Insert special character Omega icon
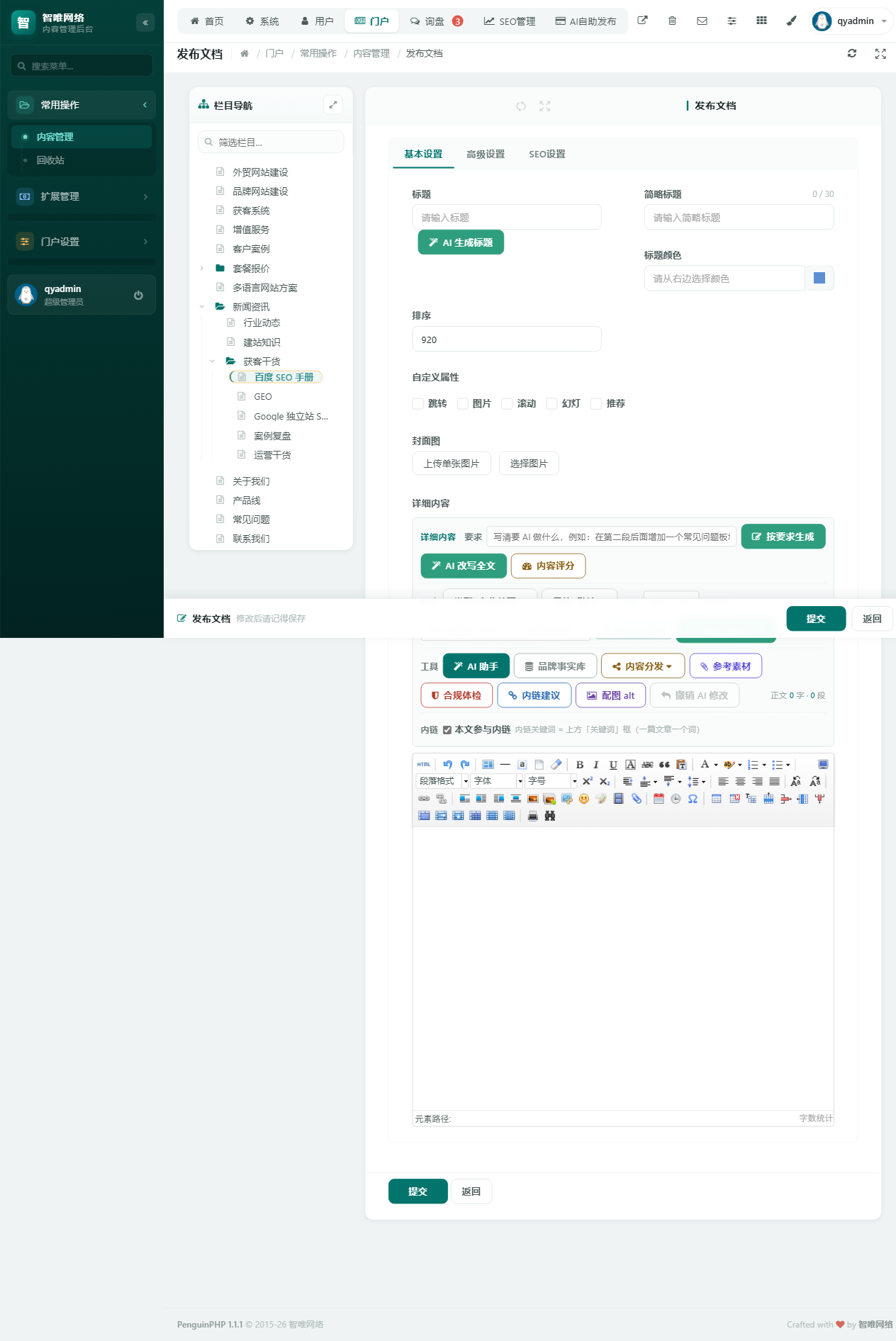Image resolution: width=896 pixels, height=1341 pixels. [x=693, y=799]
